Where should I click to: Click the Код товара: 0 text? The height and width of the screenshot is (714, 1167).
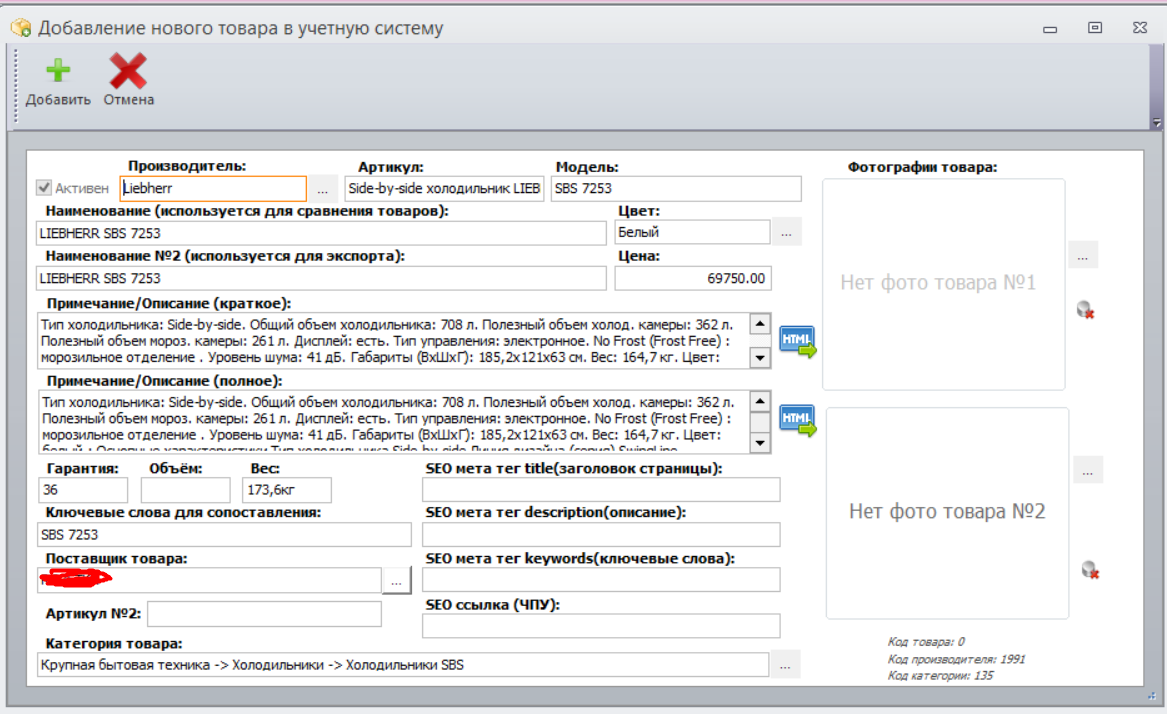point(926,642)
